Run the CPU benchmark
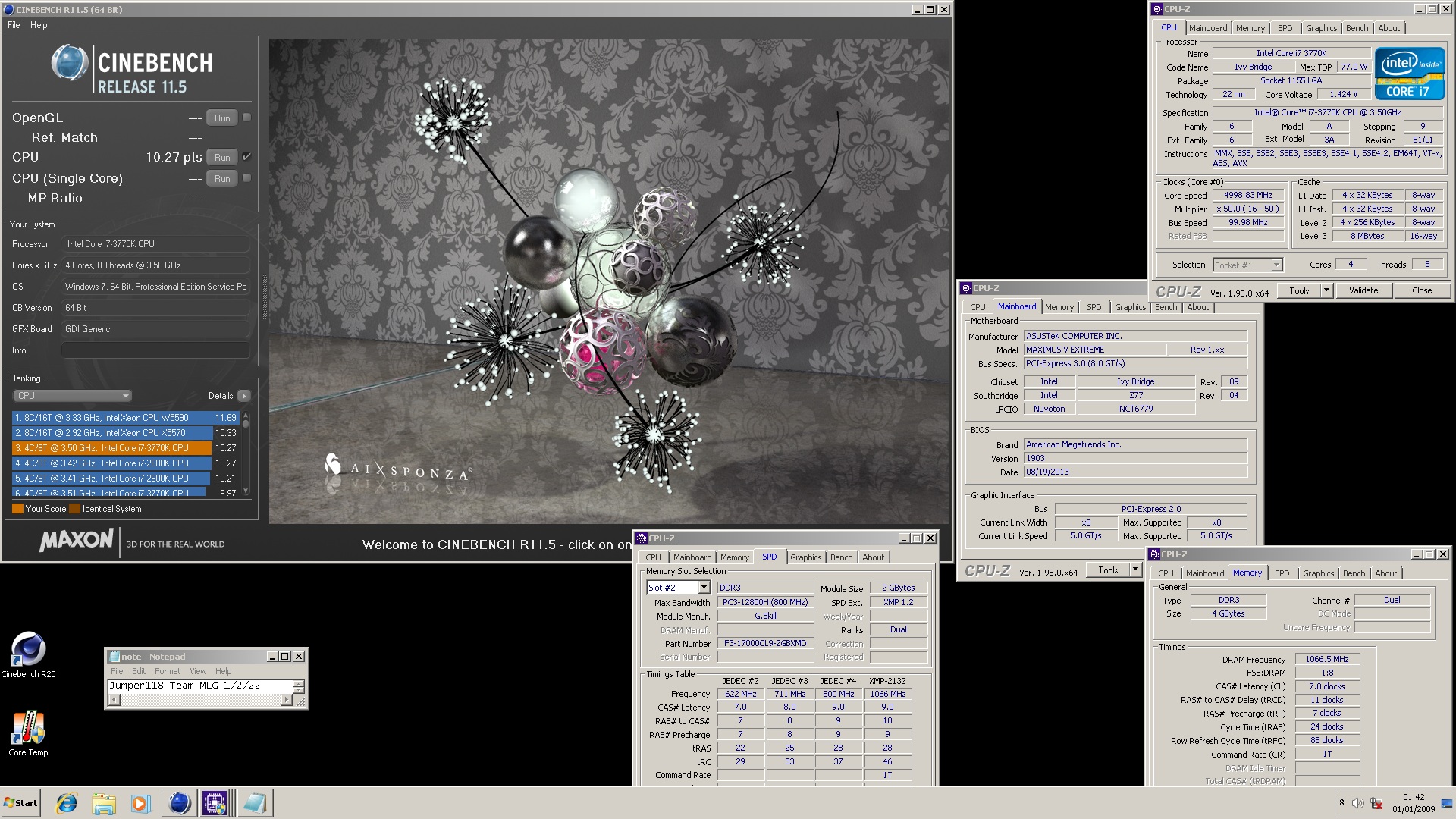This screenshot has height=819, width=1456. [222, 157]
